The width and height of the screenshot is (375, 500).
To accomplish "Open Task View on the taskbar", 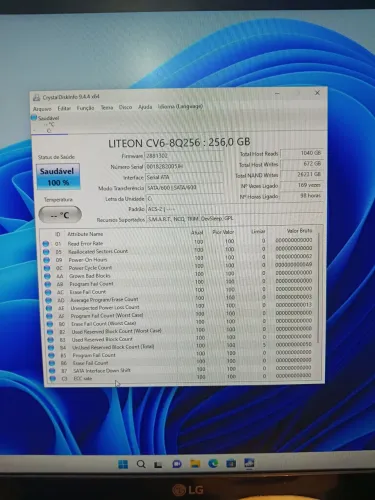I will coord(159,464).
